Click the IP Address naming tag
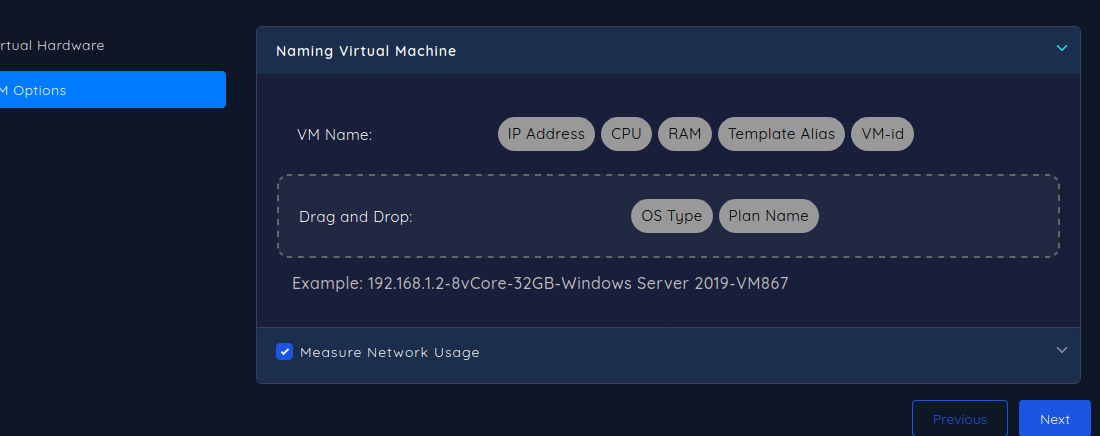This screenshot has height=436, width=1100. 546,134
